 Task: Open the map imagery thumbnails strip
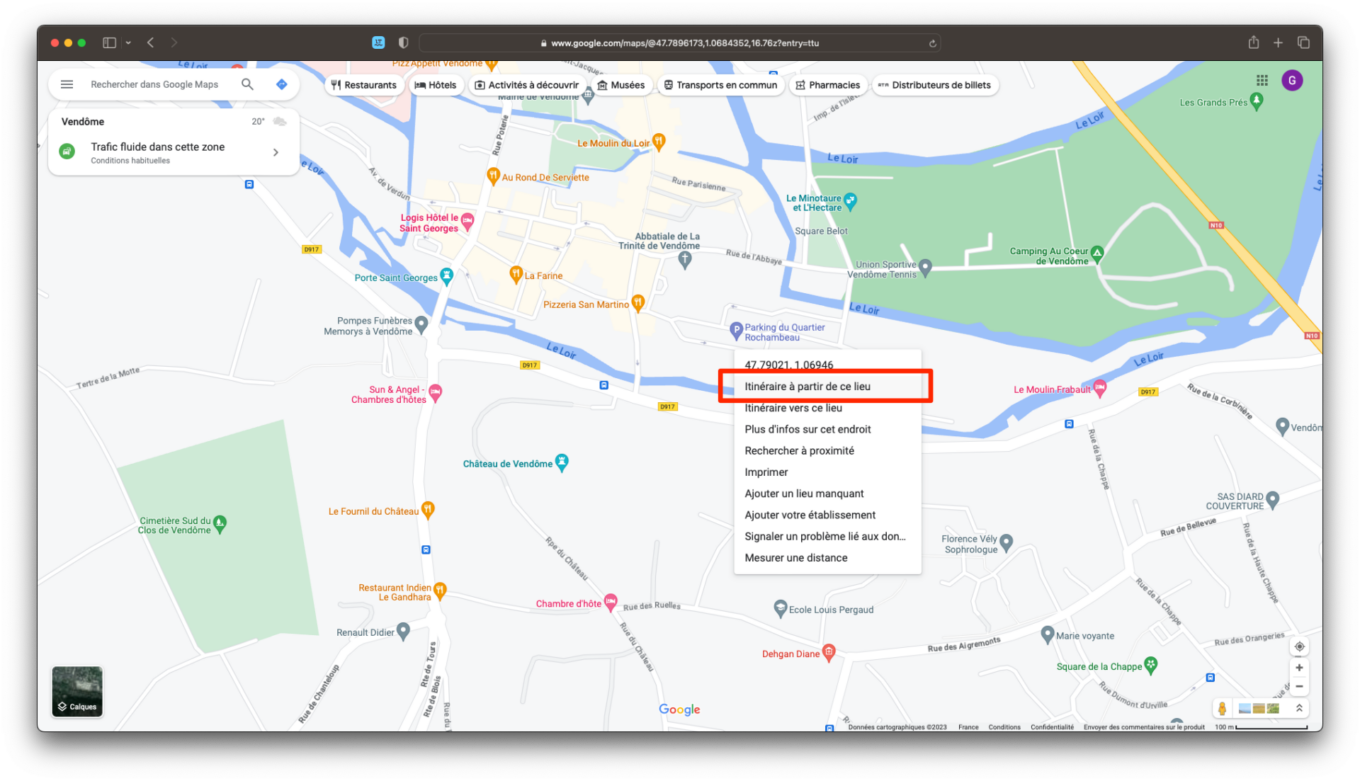pos(1259,708)
